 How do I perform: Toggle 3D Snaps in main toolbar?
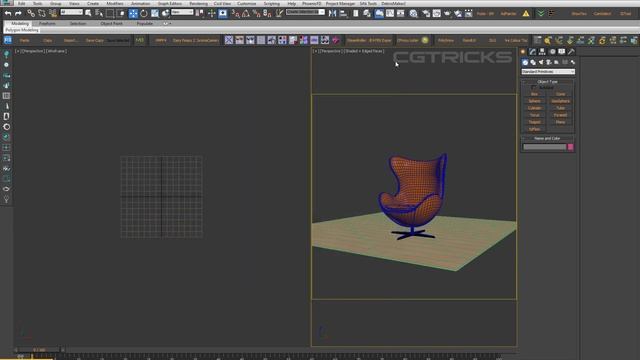[x=235, y=13]
